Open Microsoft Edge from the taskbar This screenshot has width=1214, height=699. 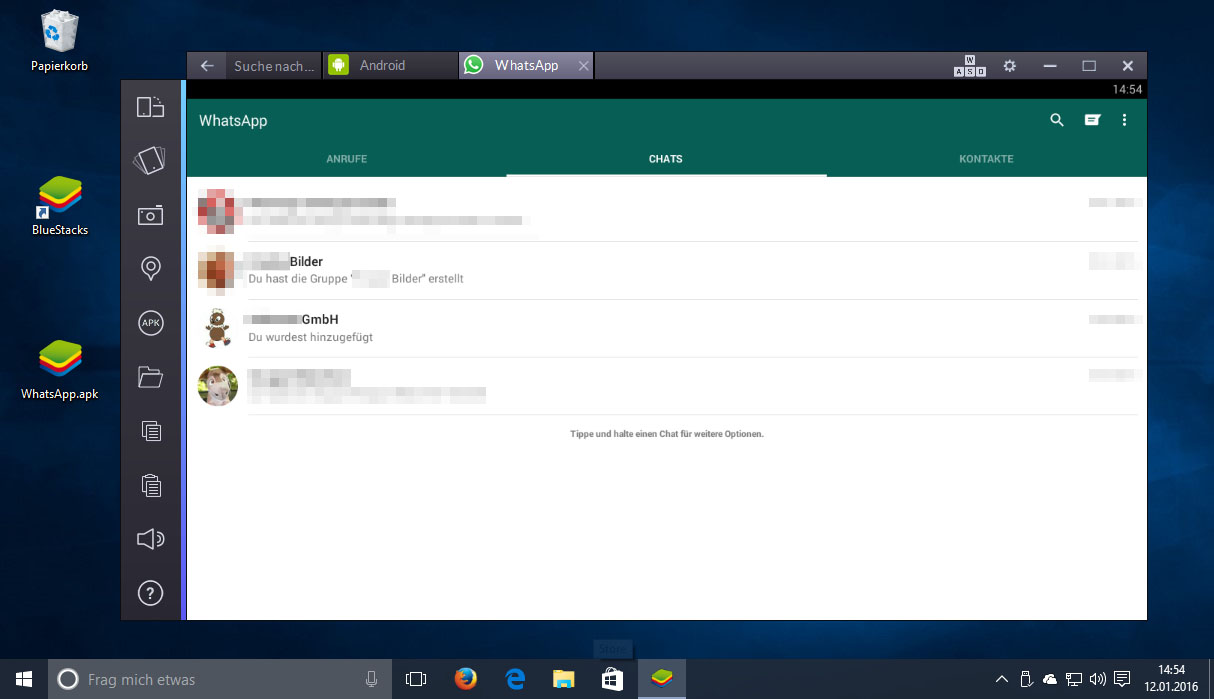pos(515,679)
